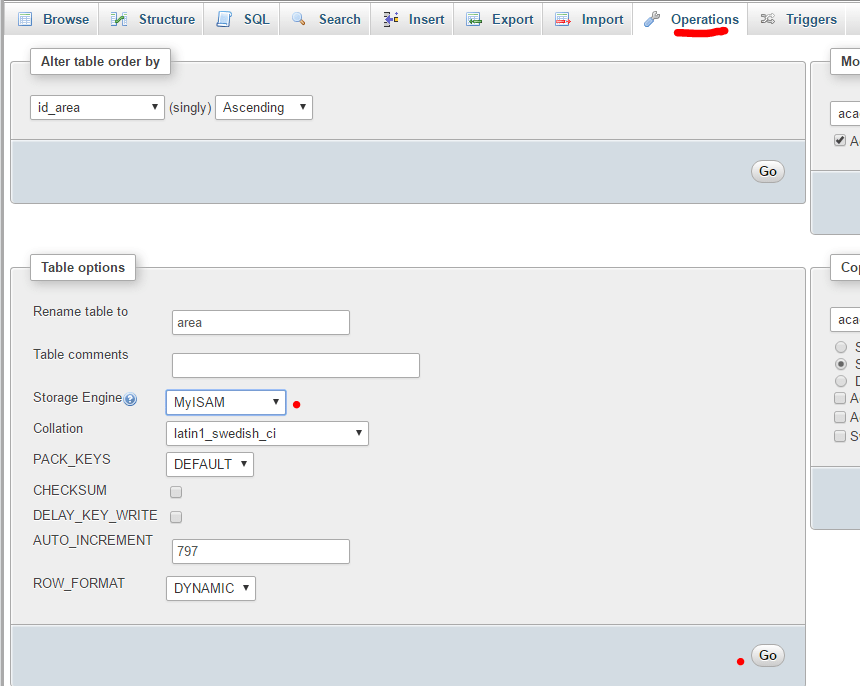Check the DELAY_KEY_WRITE option
Screen dimensions: 860x686
coord(176,517)
